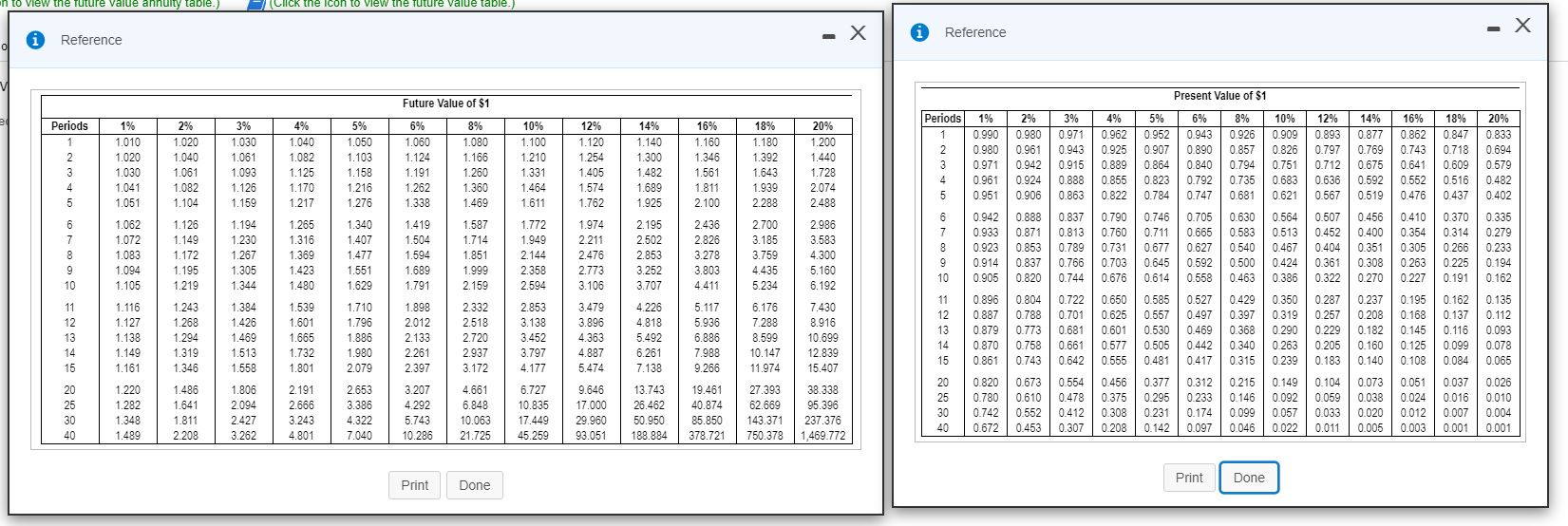
Task: Click period label 25 in Present Value table
Action: [x=943, y=398]
